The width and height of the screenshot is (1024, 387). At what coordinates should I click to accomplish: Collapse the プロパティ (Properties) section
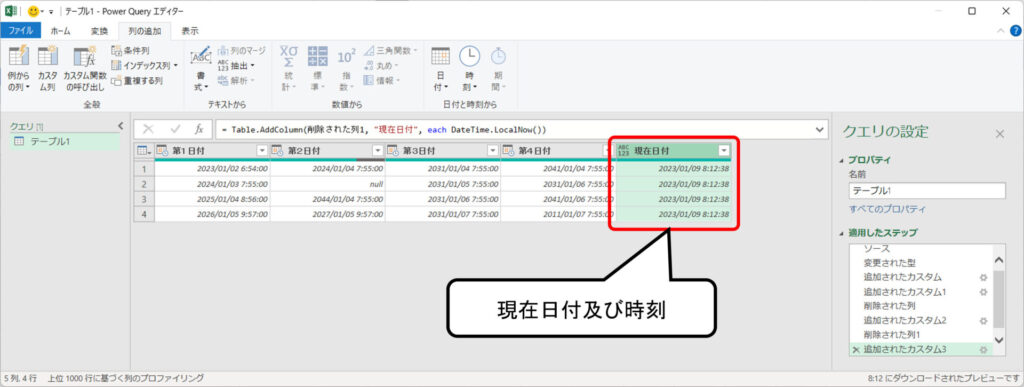point(841,160)
